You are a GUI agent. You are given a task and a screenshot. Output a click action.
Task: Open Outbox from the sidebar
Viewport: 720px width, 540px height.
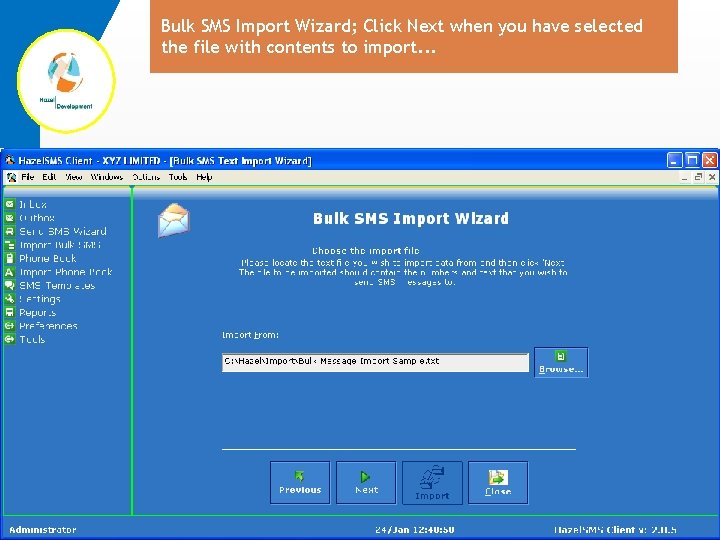coord(37,218)
